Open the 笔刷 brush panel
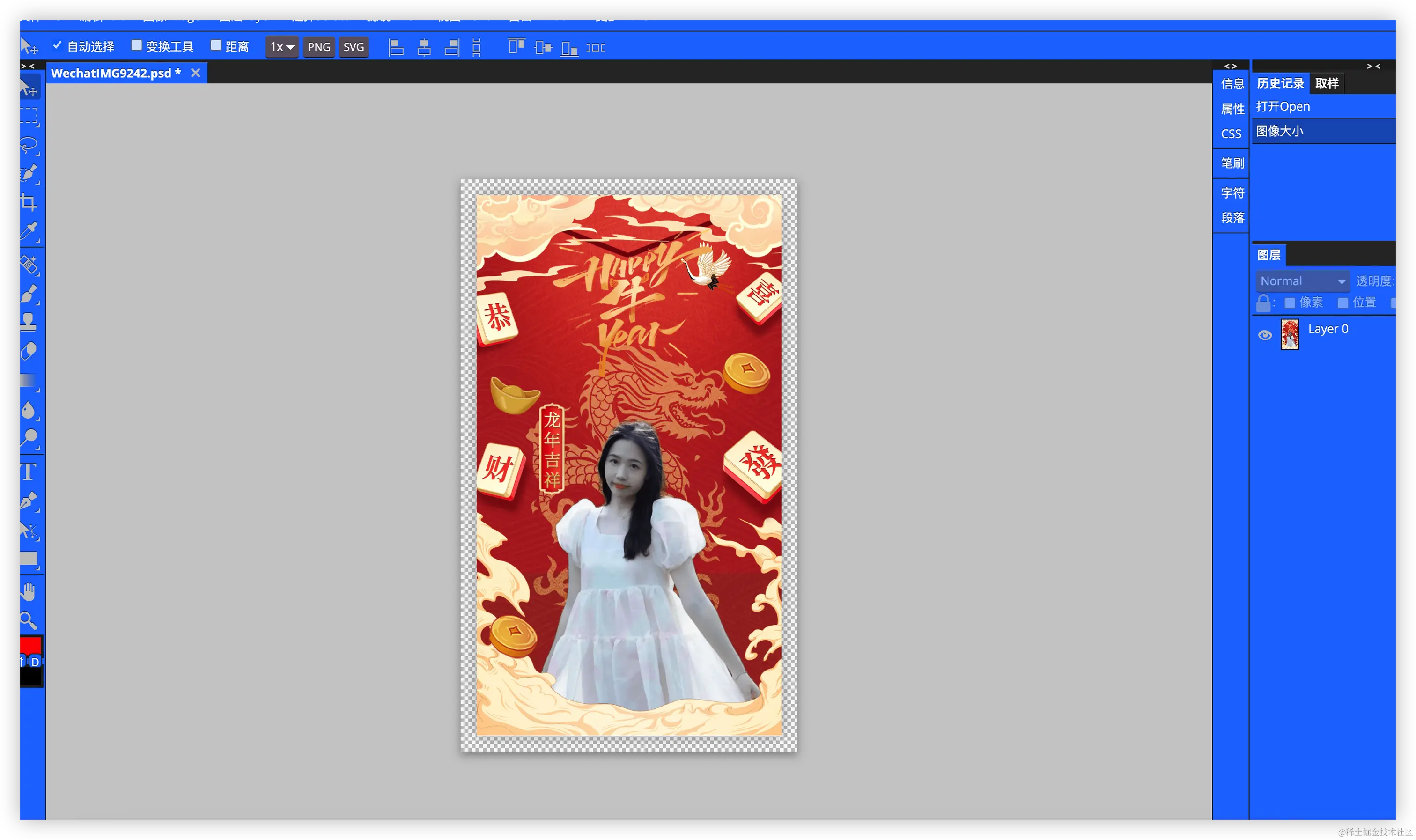1416x840 pixels. click(x=1232, y=163)
